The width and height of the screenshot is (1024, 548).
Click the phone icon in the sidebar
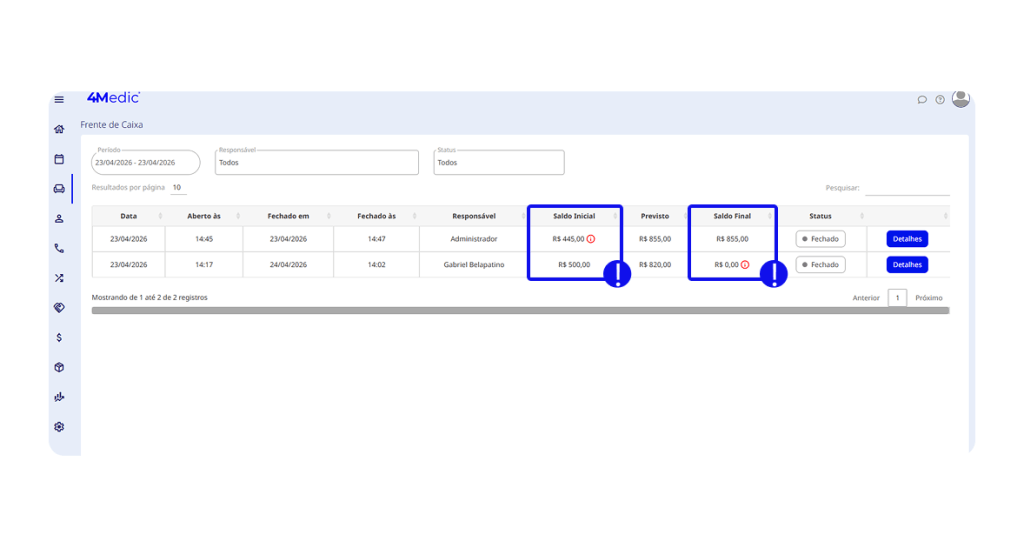59,248
